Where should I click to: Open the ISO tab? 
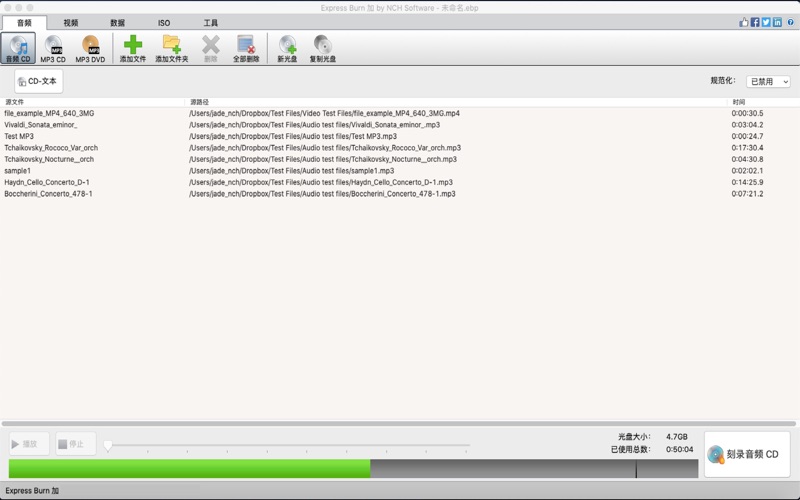pyautogui.click(x=164, y=22)
